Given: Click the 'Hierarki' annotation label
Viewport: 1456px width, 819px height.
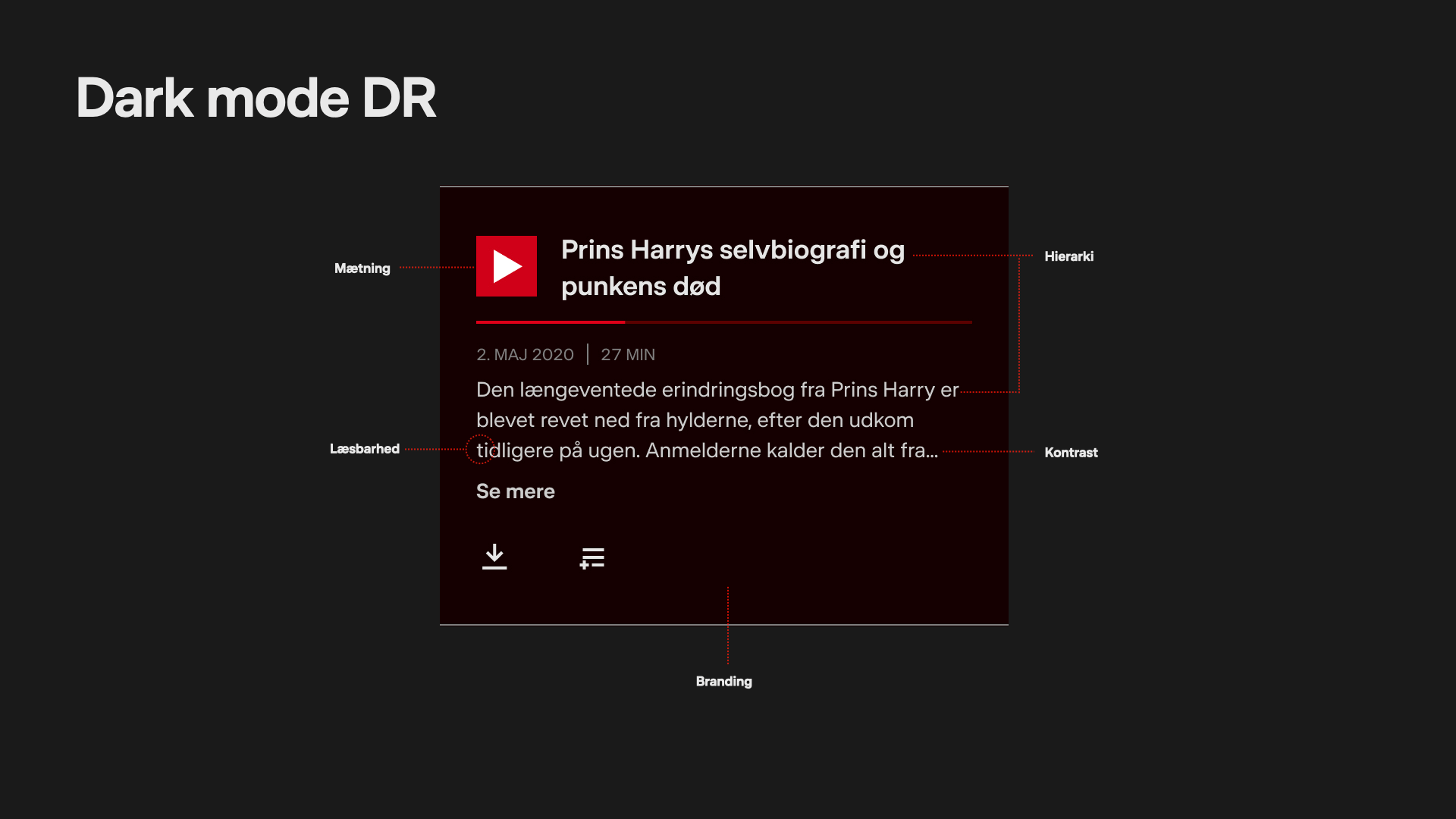Looking at the screenshot, I should click(1069, 256).
